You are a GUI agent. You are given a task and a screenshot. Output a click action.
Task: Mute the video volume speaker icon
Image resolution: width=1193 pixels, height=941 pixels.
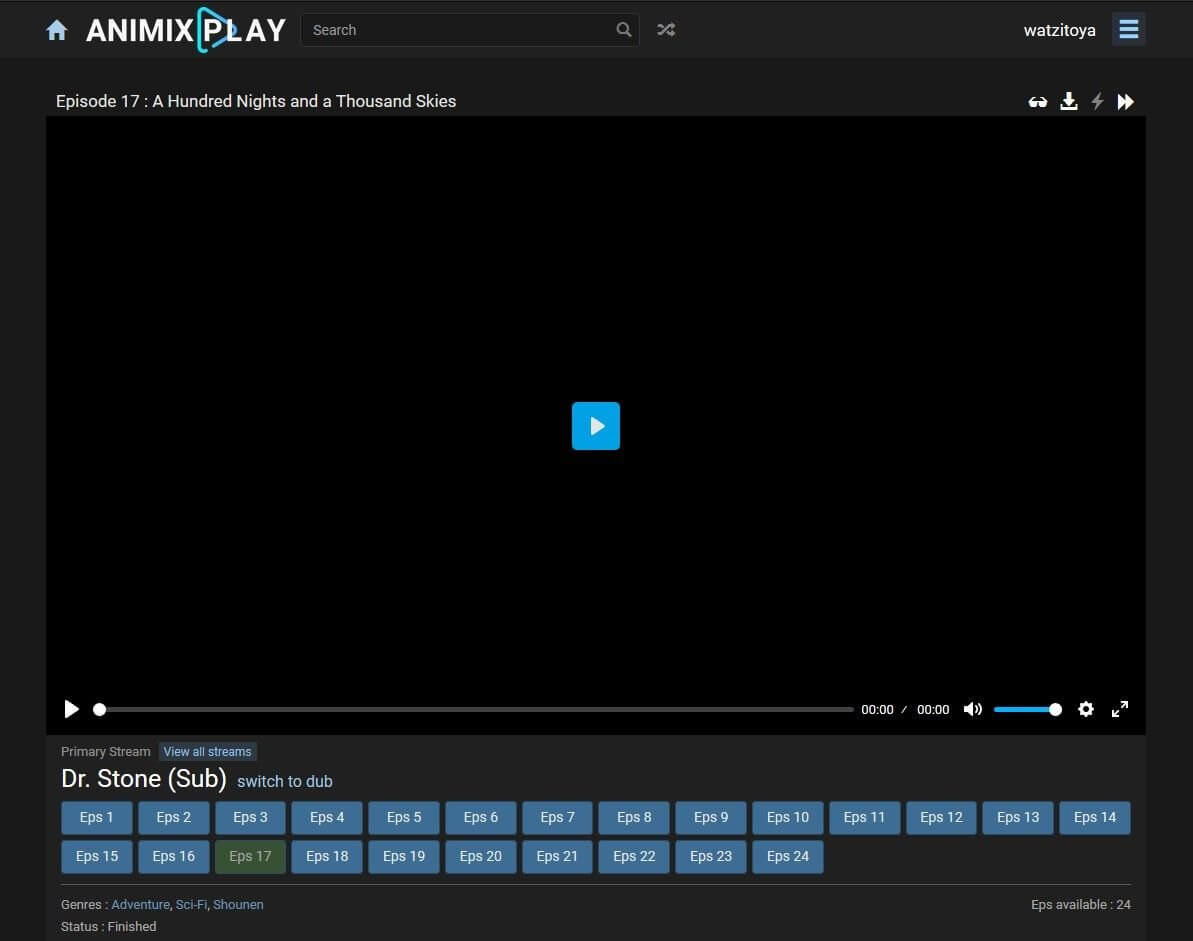point(972,709)
